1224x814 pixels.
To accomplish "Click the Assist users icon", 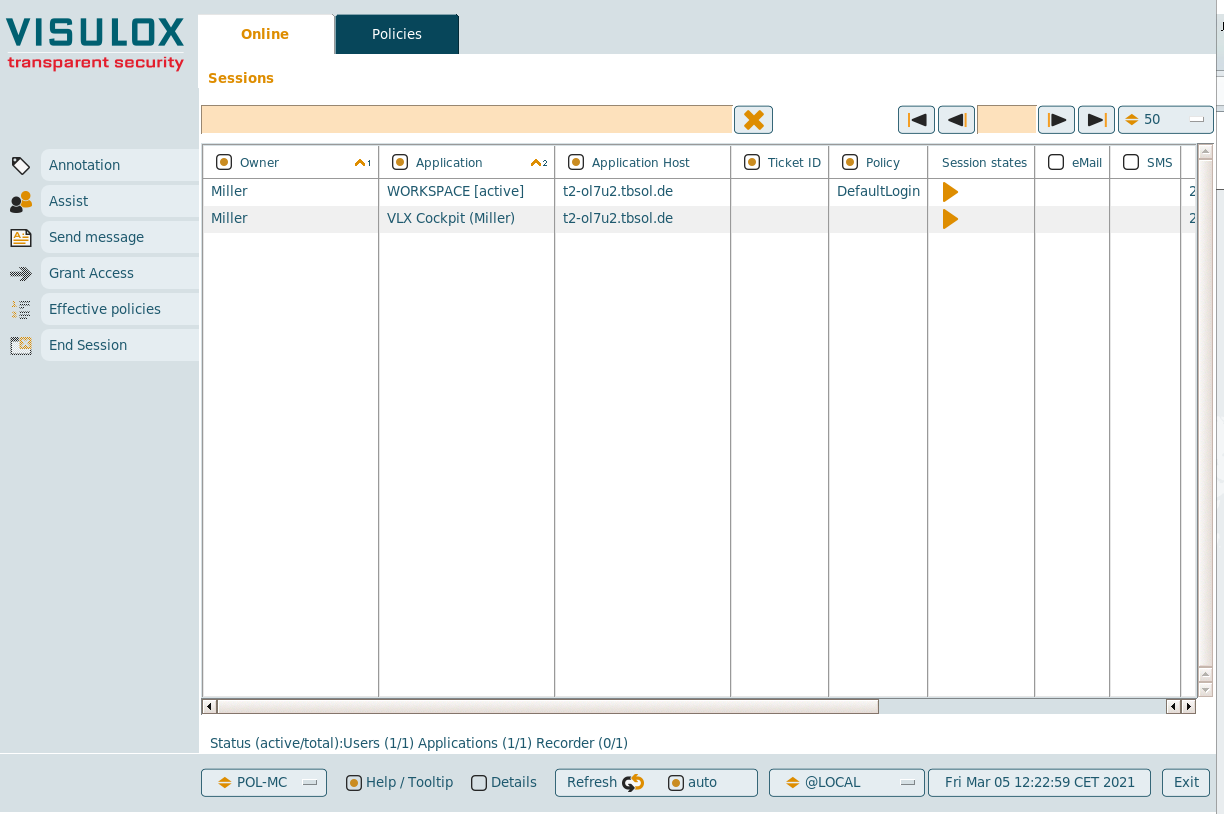I will 20,202.
